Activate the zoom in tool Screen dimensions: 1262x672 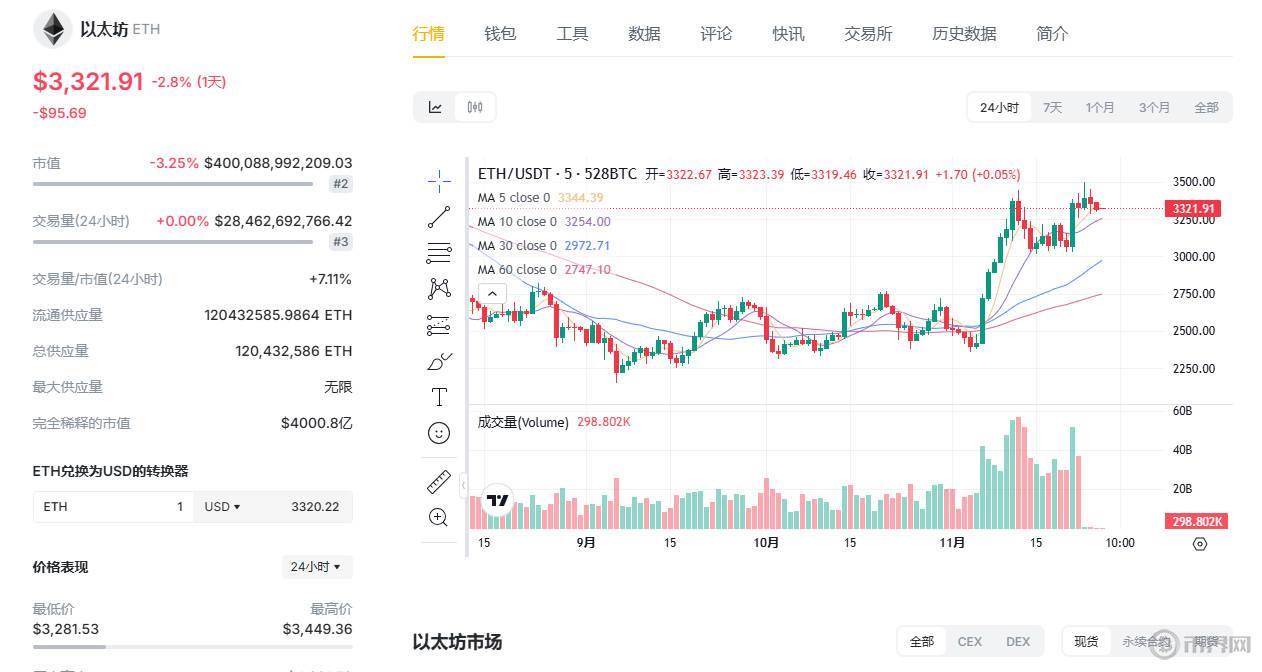click(x=439, y=517)
